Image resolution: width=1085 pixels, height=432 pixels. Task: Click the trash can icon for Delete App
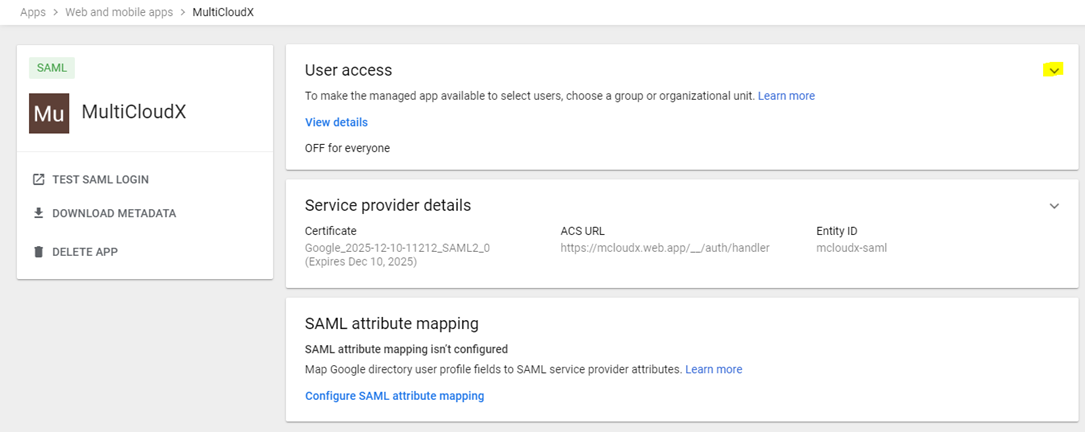click(39, 252)
